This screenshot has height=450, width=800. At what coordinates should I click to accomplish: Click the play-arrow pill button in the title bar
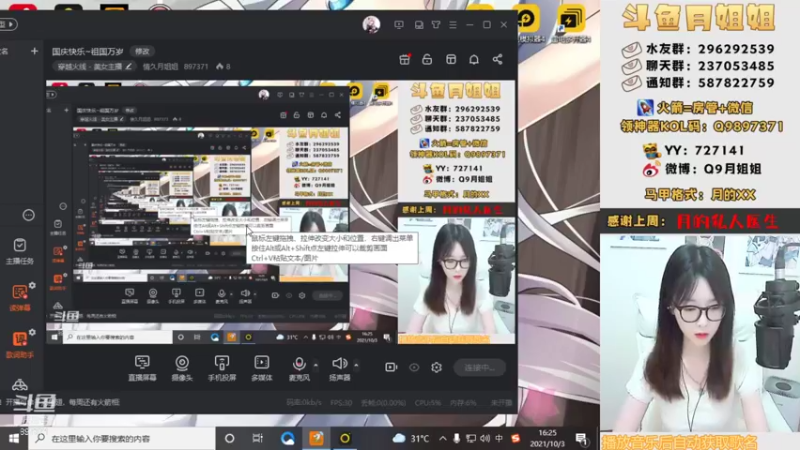coord(9,24)
